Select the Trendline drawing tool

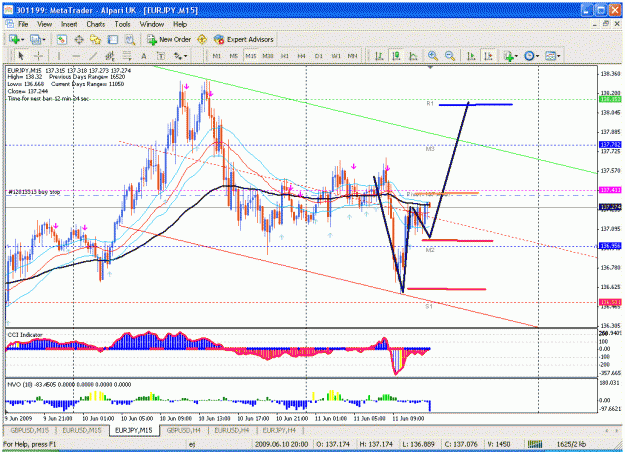coord(93,56)
